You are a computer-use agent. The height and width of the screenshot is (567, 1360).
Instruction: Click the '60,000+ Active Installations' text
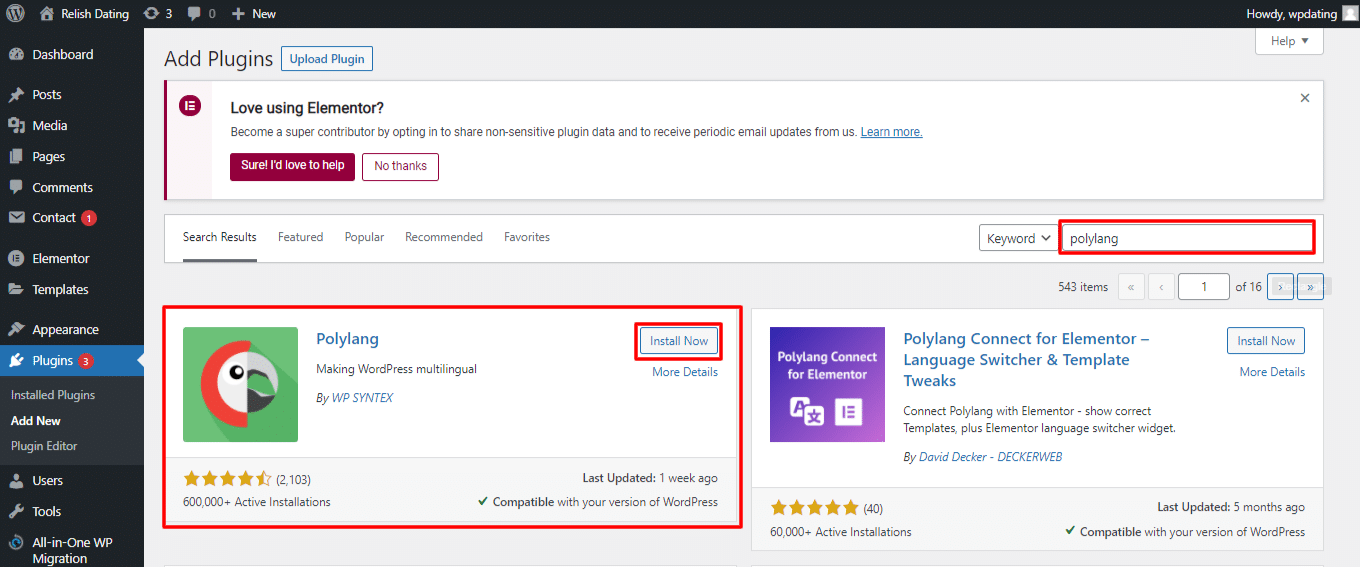click(841, 532)
